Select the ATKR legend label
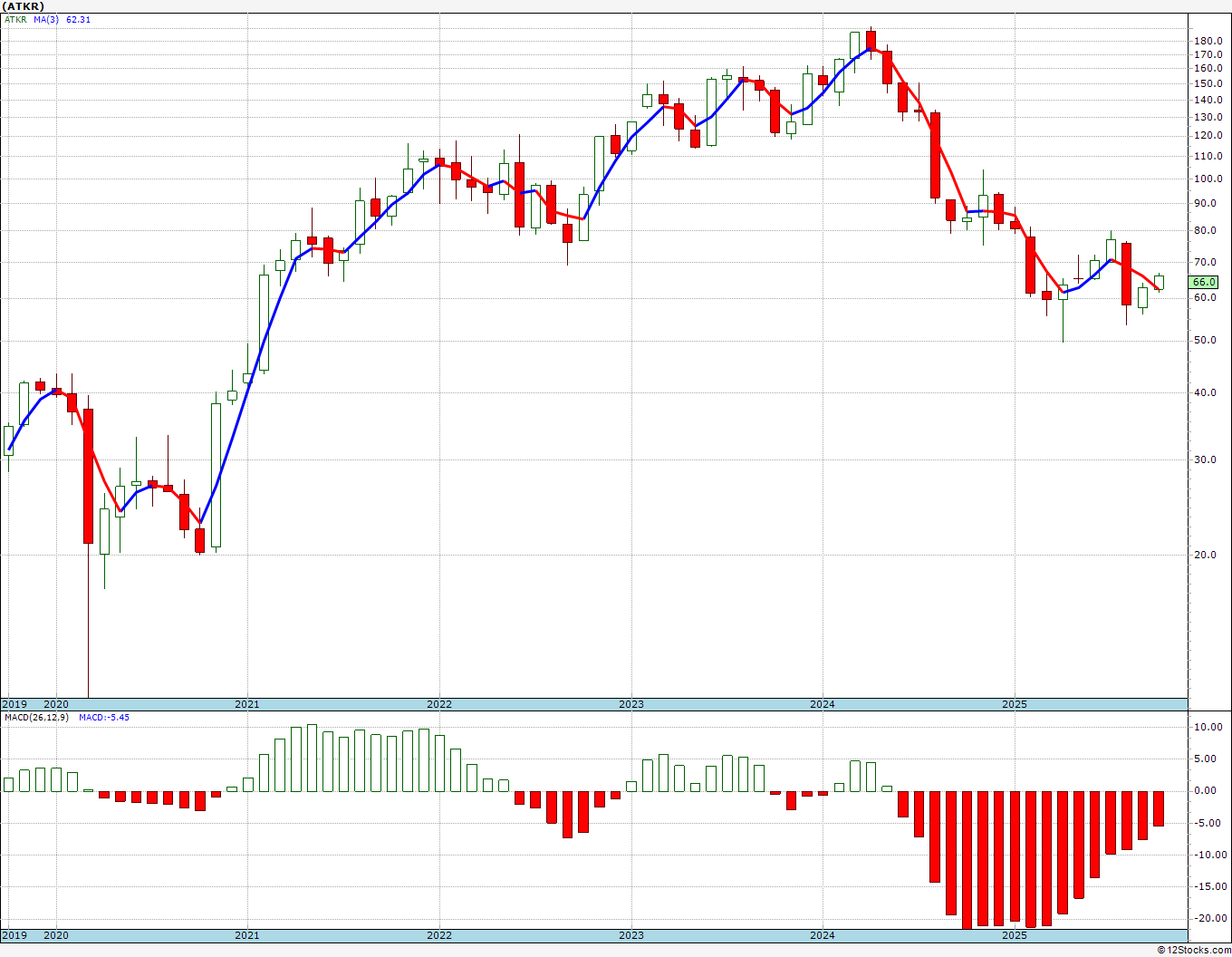Image resolution: width=1232 pixels, height=957 pixels. click(x=15, y=19)
